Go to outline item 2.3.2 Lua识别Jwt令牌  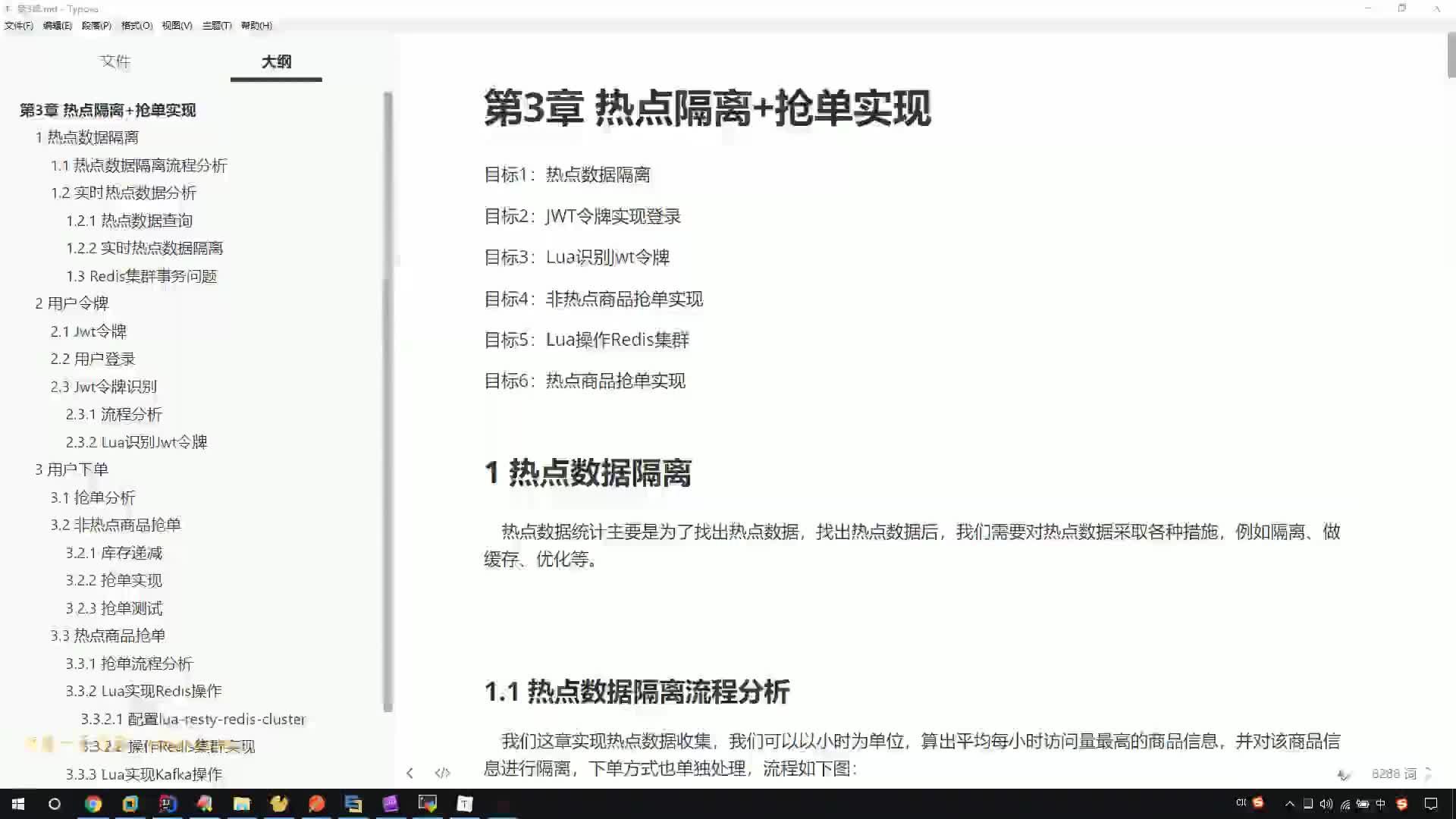(136, 442)
